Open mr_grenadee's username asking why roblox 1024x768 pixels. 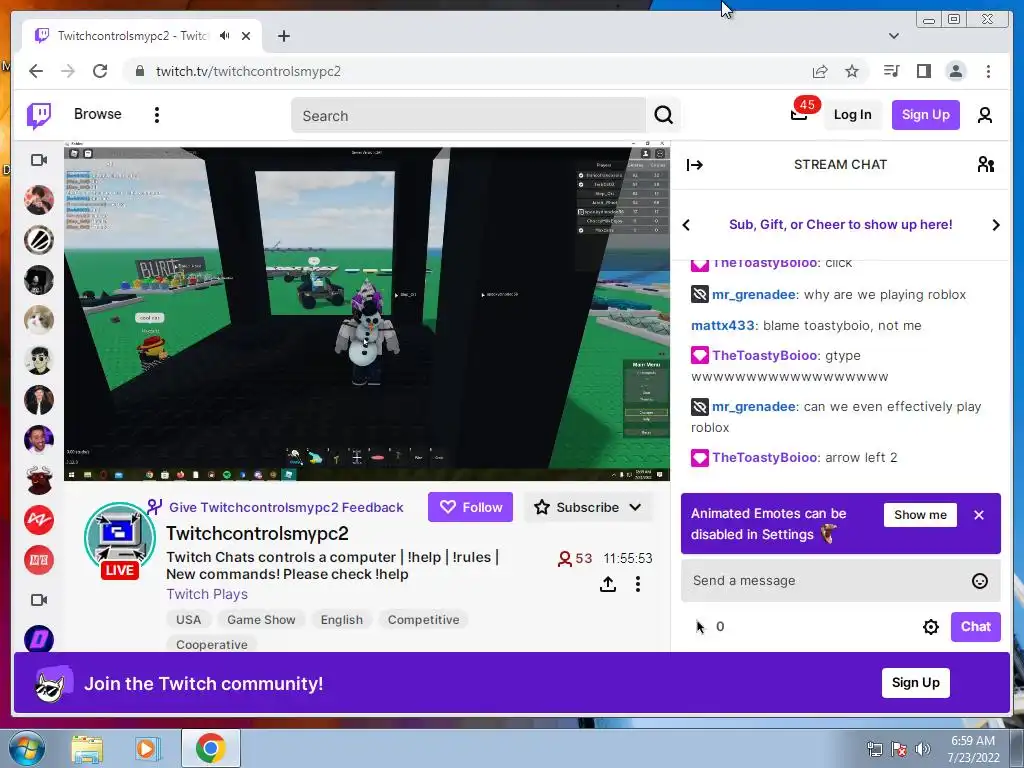(x=754, y=295)
